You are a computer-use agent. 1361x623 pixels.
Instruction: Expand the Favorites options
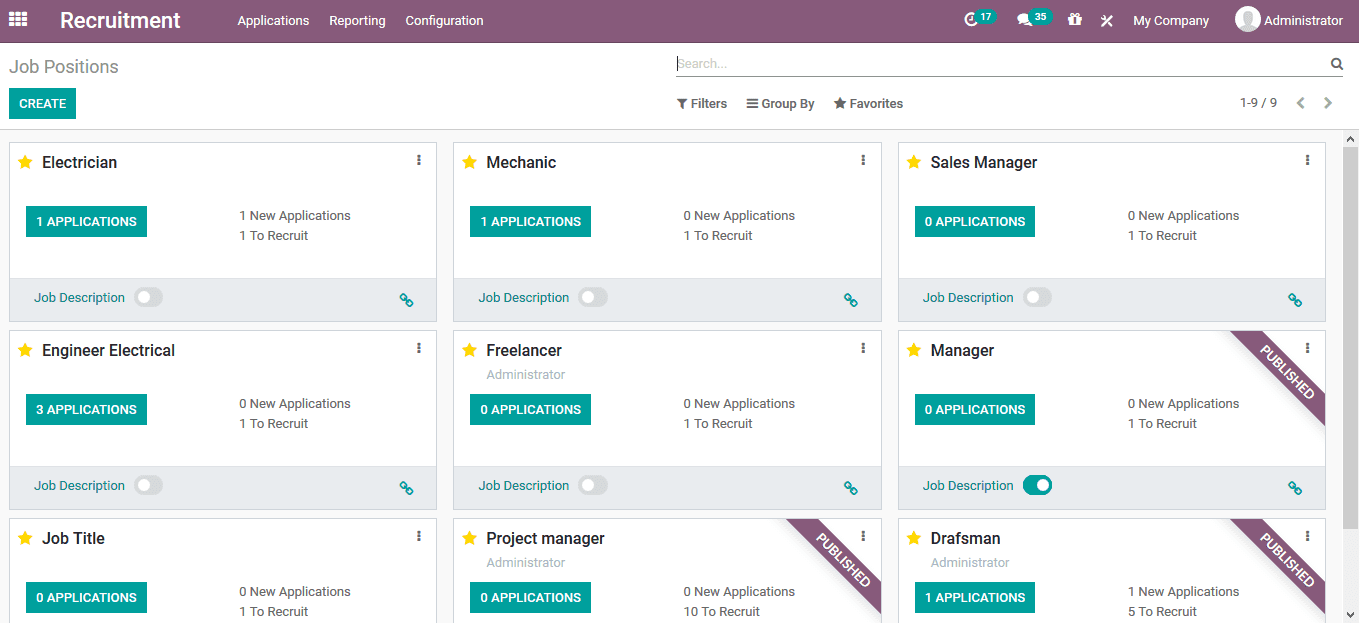coord(868,103)
